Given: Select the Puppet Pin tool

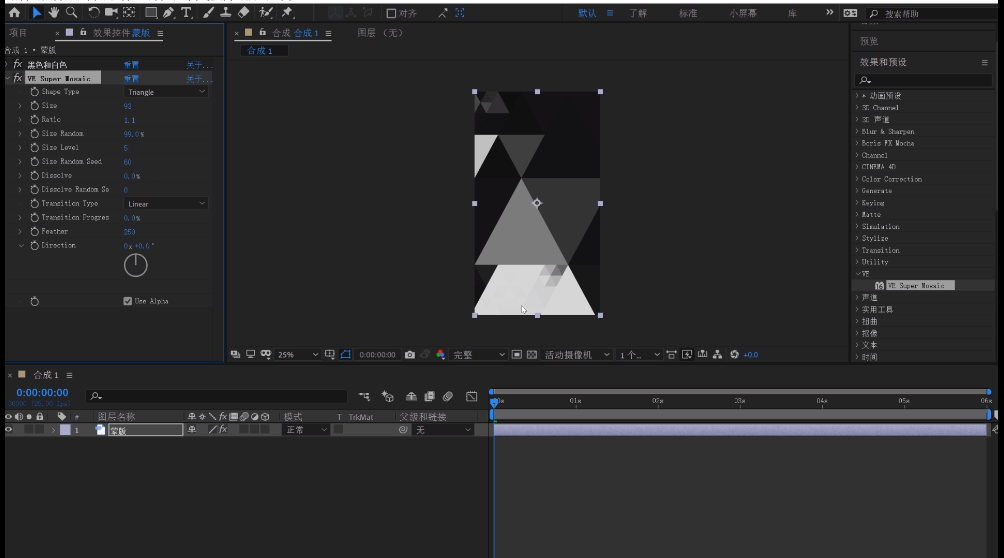Looking at the screenshot, I should [287, 13].
